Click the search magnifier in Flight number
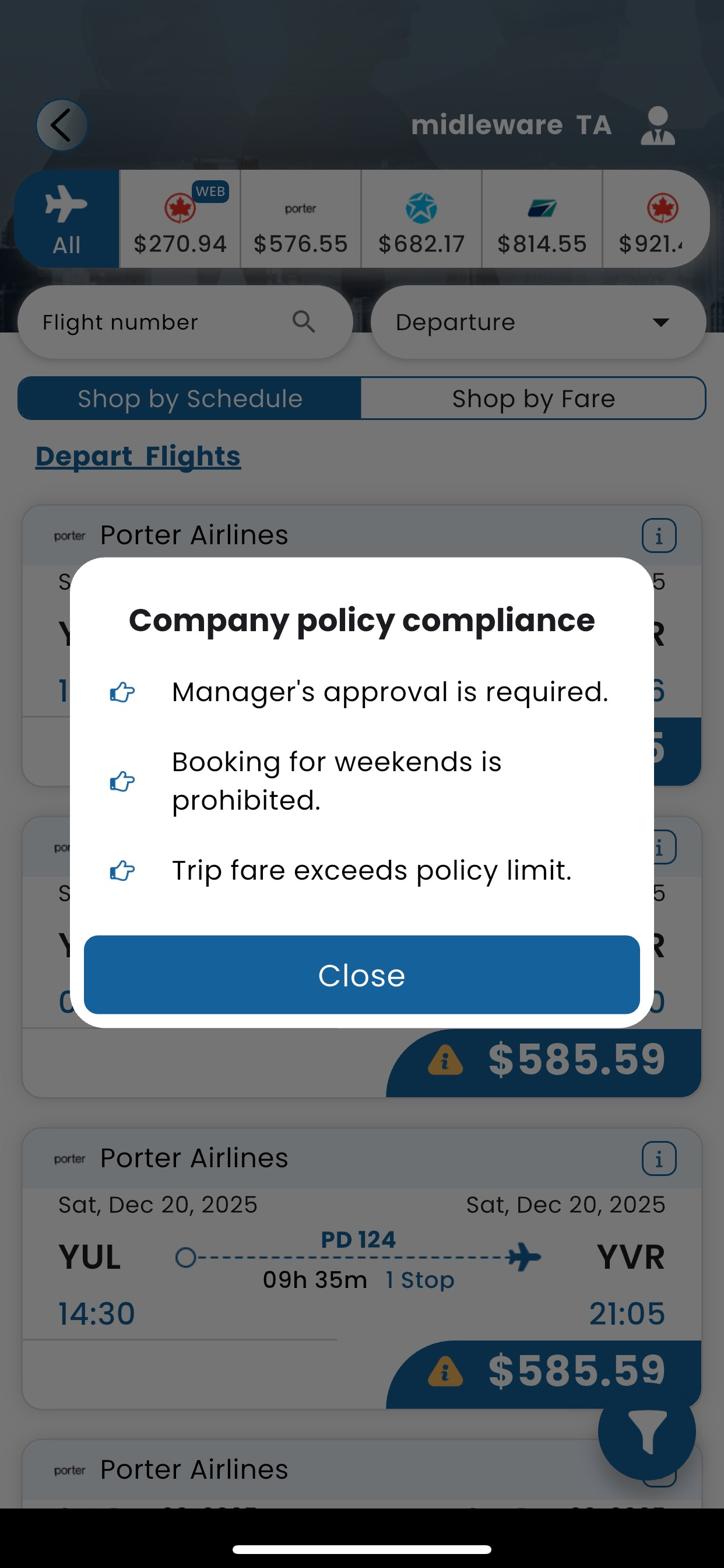The width and height of the screenshot is (724, 1568). (x=304, y=321)
